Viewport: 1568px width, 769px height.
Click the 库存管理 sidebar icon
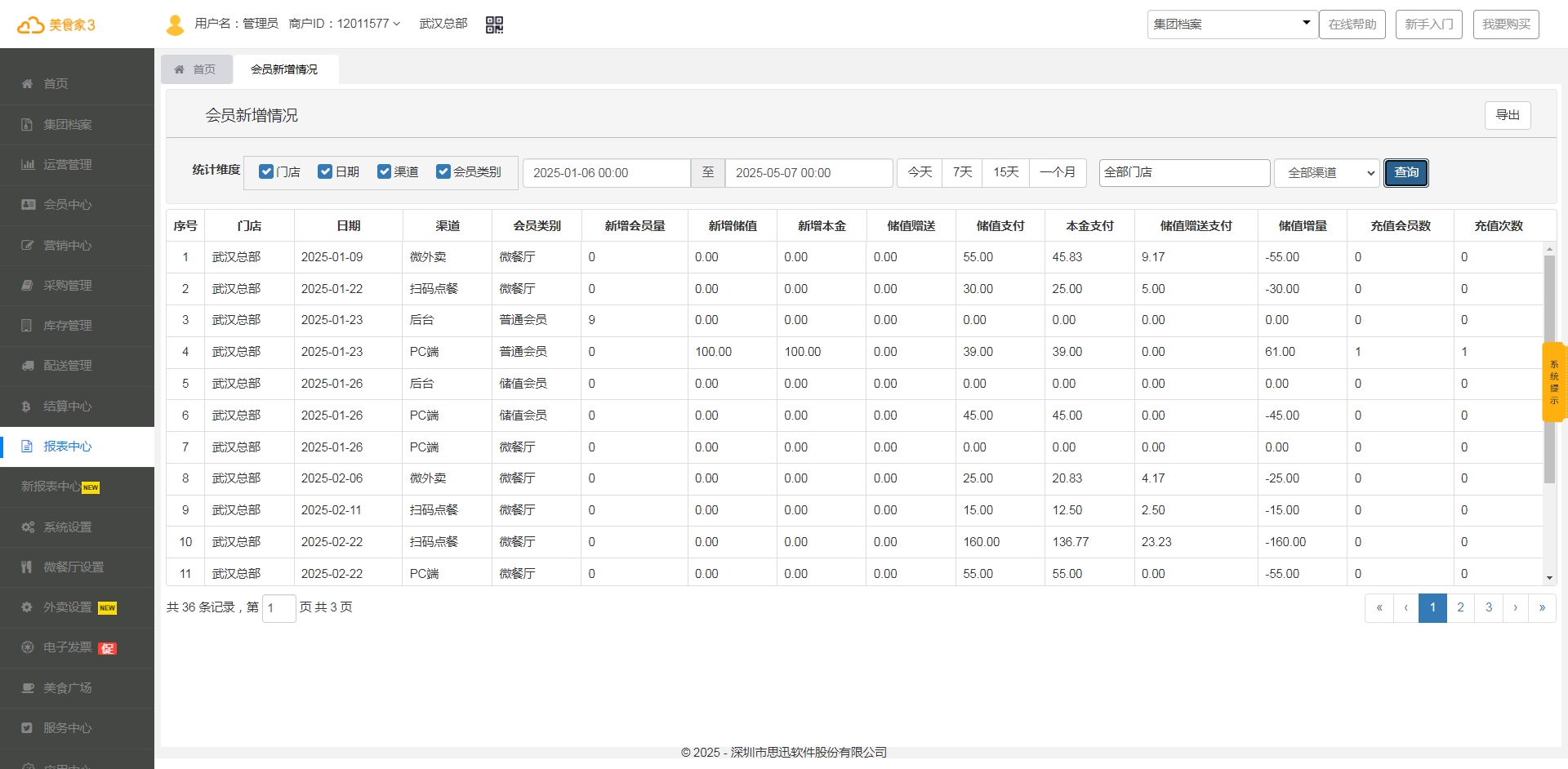tap(27, 326)
